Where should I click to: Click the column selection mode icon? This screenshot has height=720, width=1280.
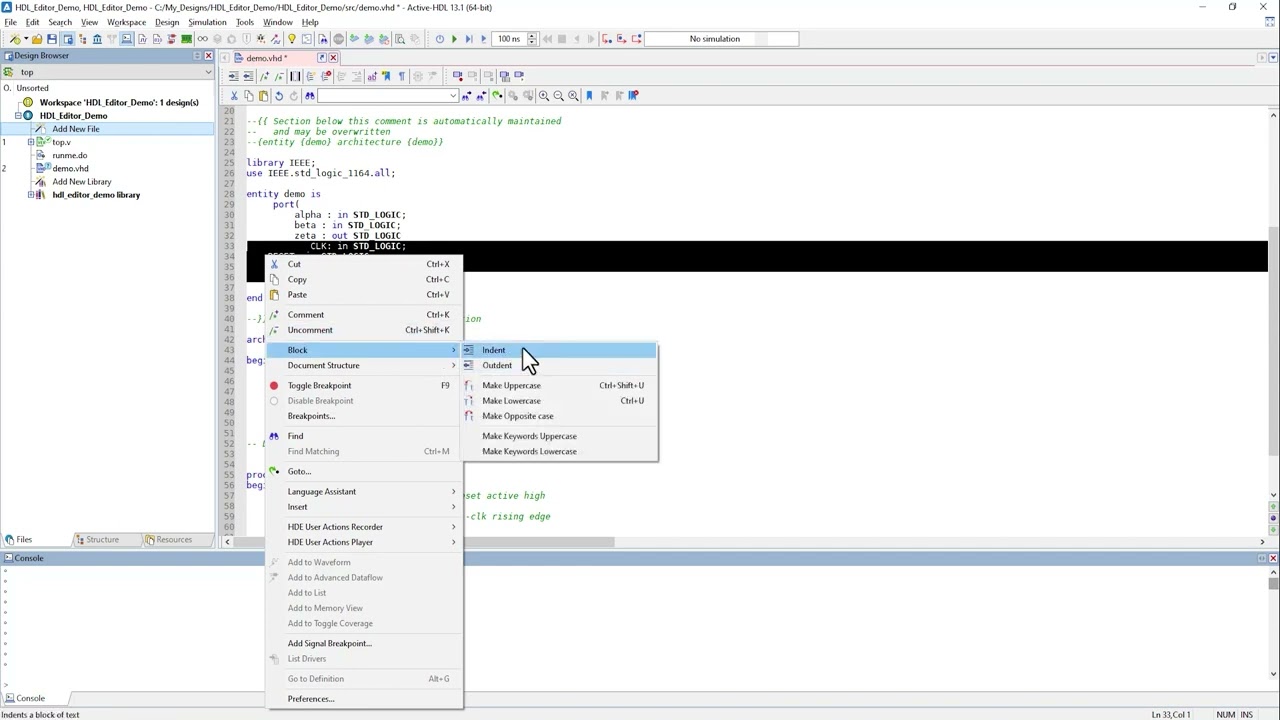295,76
